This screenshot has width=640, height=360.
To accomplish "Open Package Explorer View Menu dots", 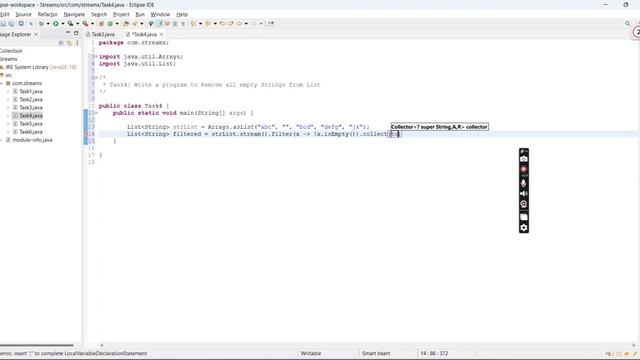I will click(78, 43).
